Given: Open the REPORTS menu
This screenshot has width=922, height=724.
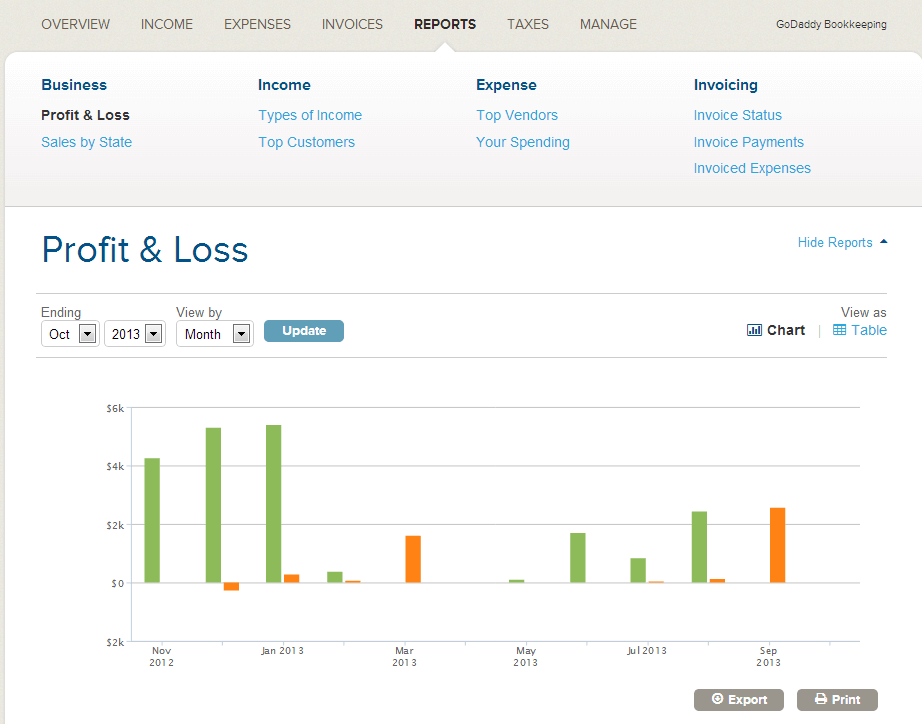Looking at the screenshot, I should coord(444,24).
